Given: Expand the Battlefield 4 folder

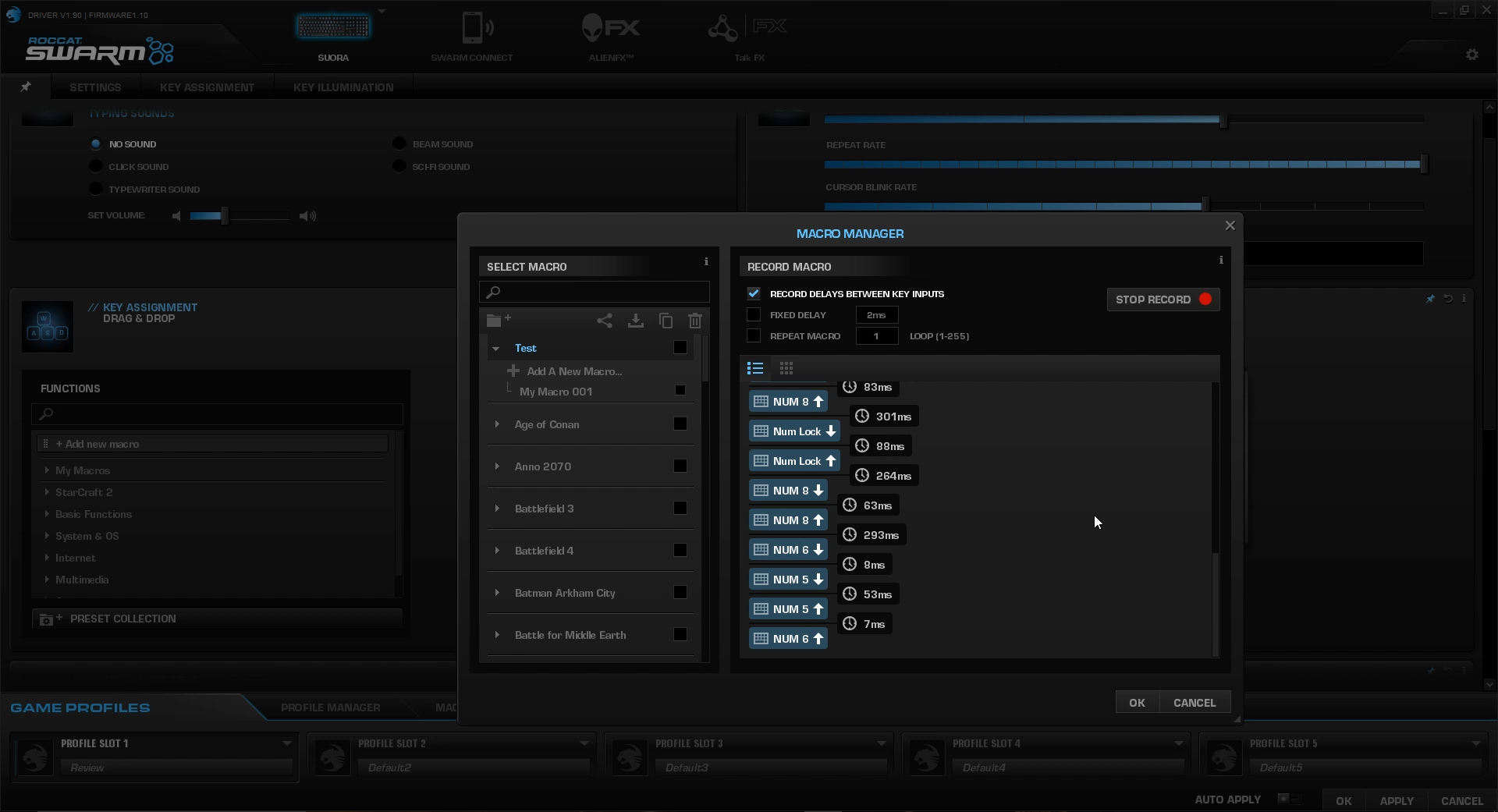Looking at the screenshot, I should (497, 551).
